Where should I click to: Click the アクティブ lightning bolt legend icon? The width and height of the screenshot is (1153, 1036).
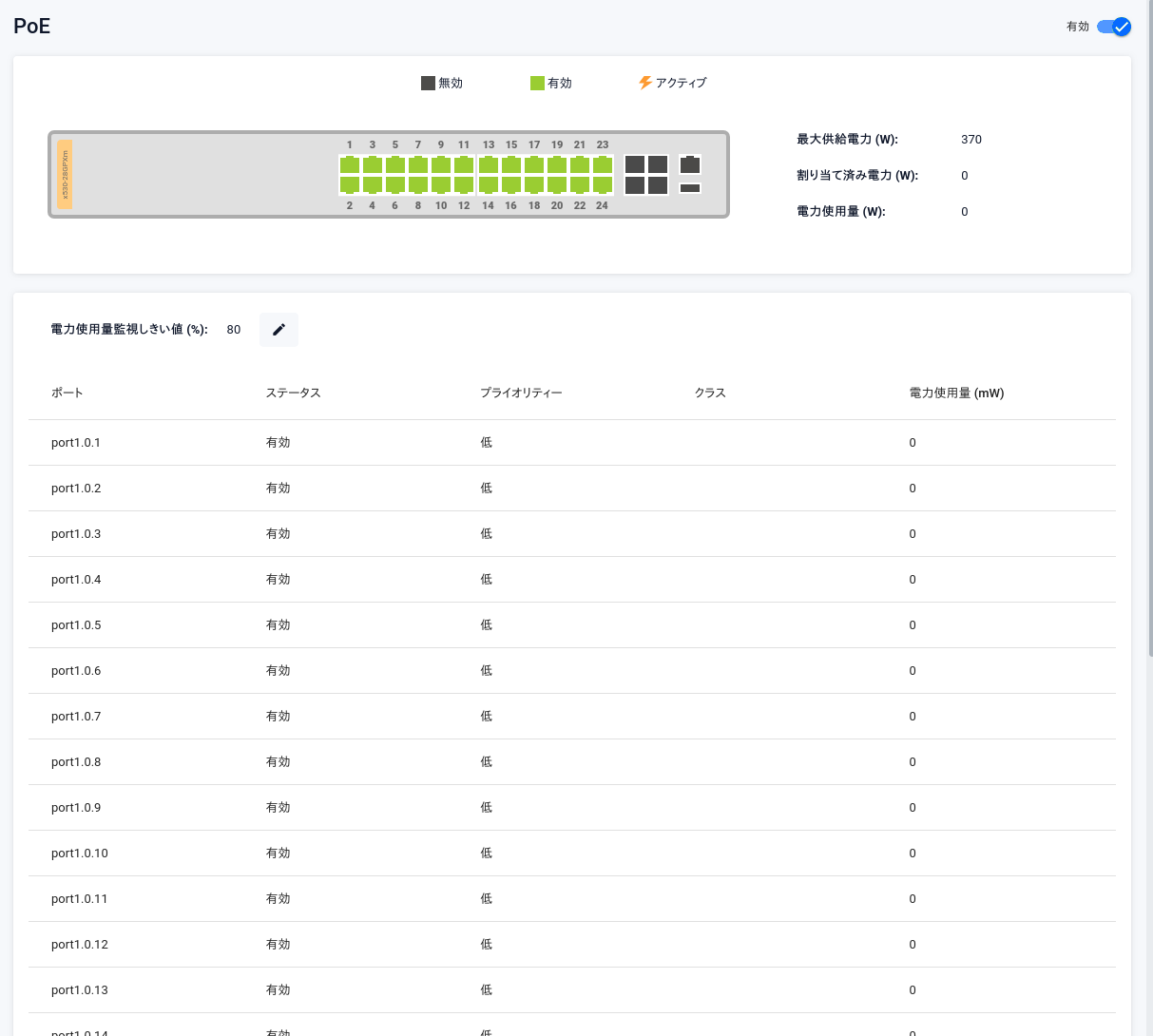tap(645, 83)
